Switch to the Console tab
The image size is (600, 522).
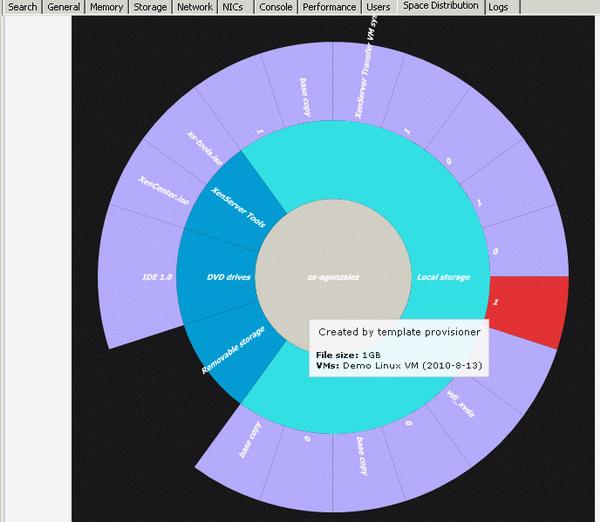(x=276, y=7)
